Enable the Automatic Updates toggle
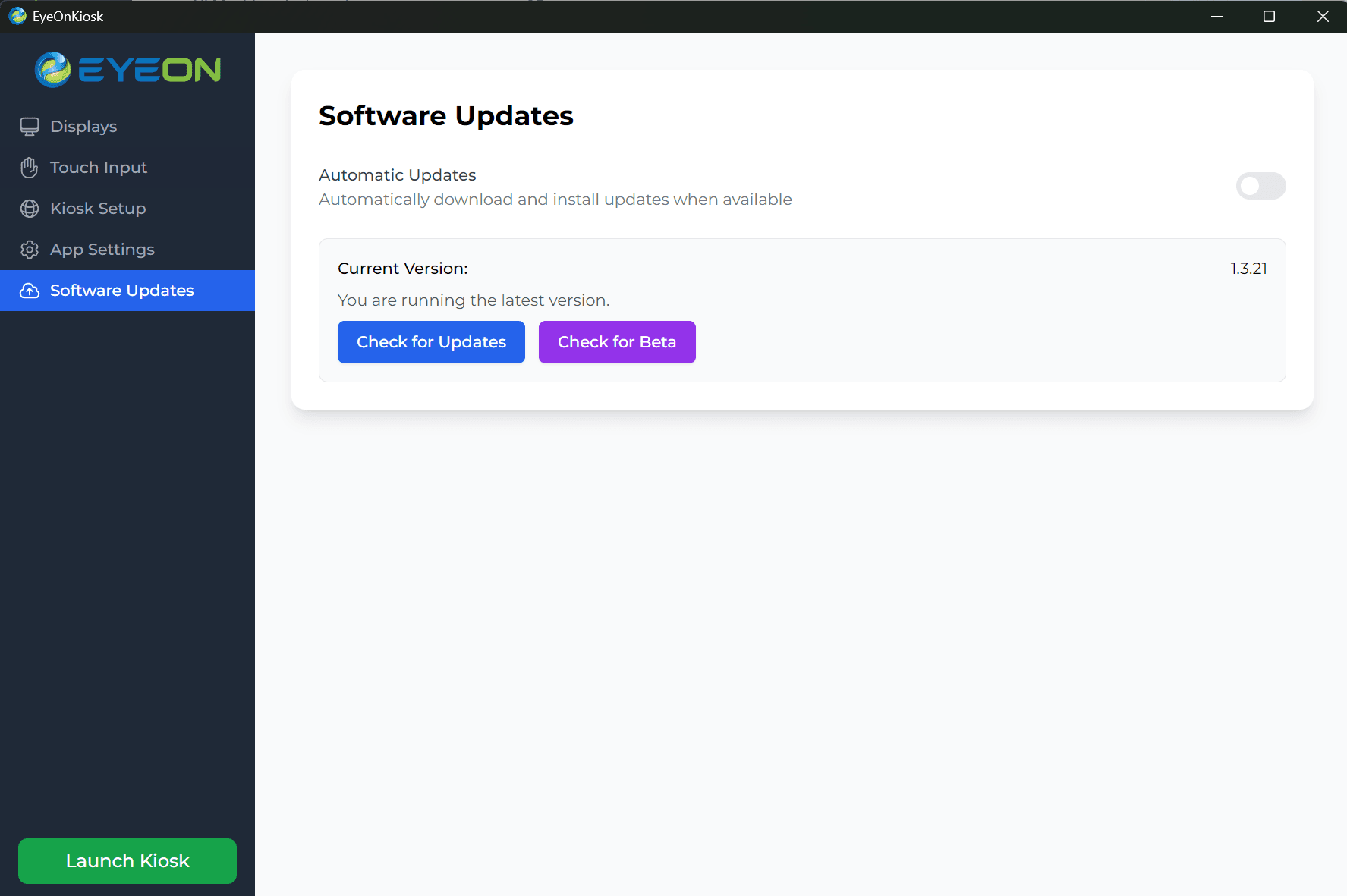The width and height of the screenshot is (1347, 896). pos(1260,186)
